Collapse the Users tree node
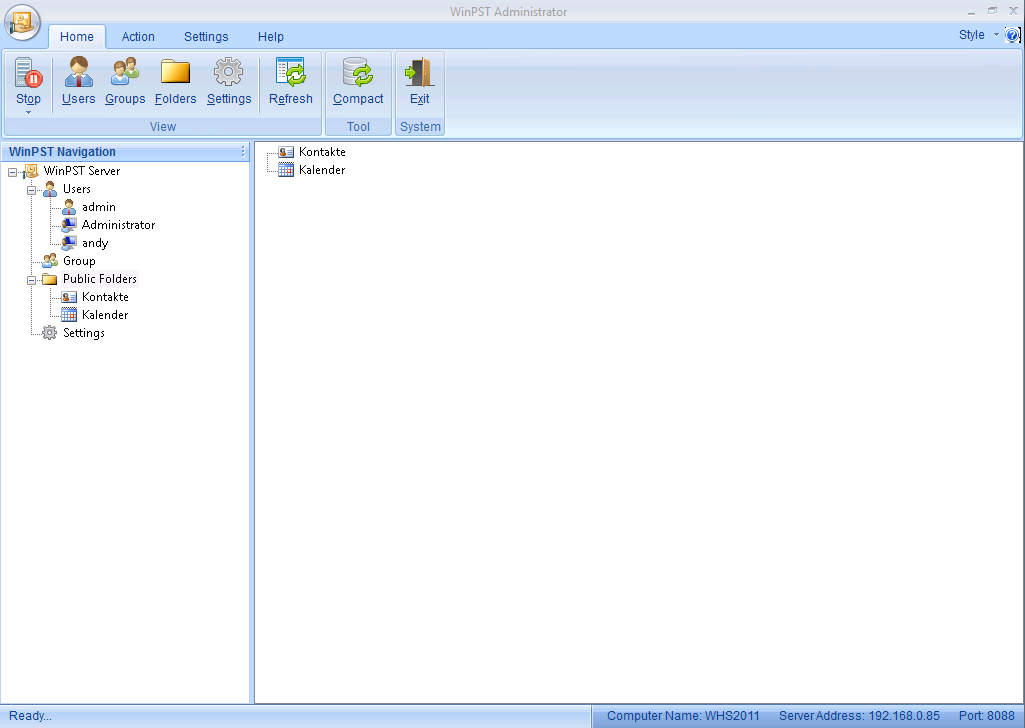Viewport: 1025px width, 728px height. pos(31,189)
